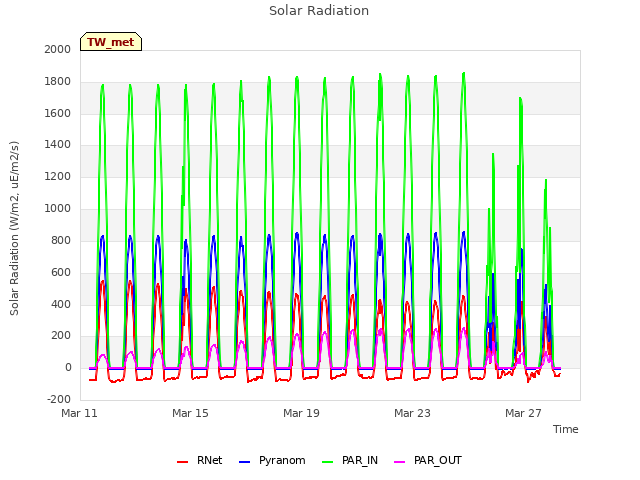640x480 pixels.
Task: Click the 800 y-axis tick label
Action: tap(61, 240)
